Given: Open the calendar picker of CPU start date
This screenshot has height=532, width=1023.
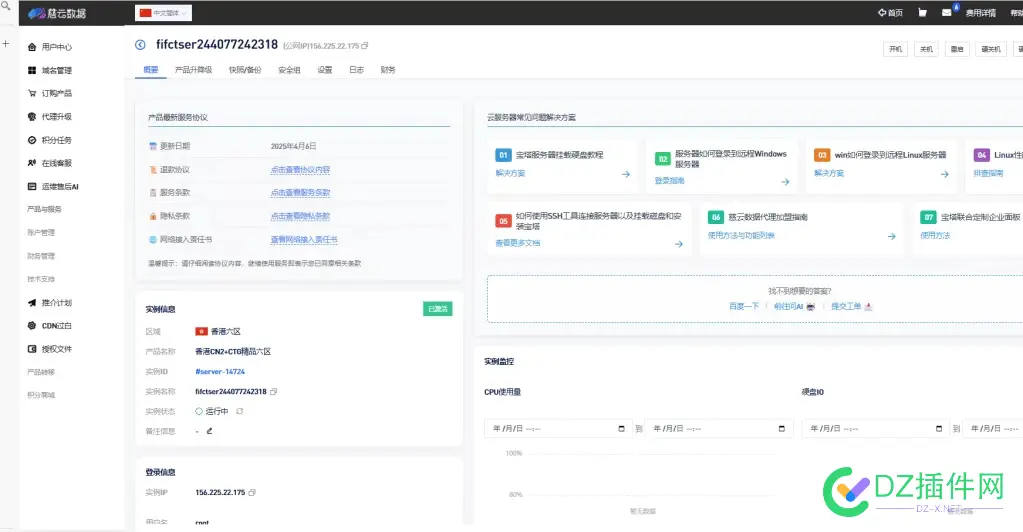Looking at the screenshot, I should [621, 429].
